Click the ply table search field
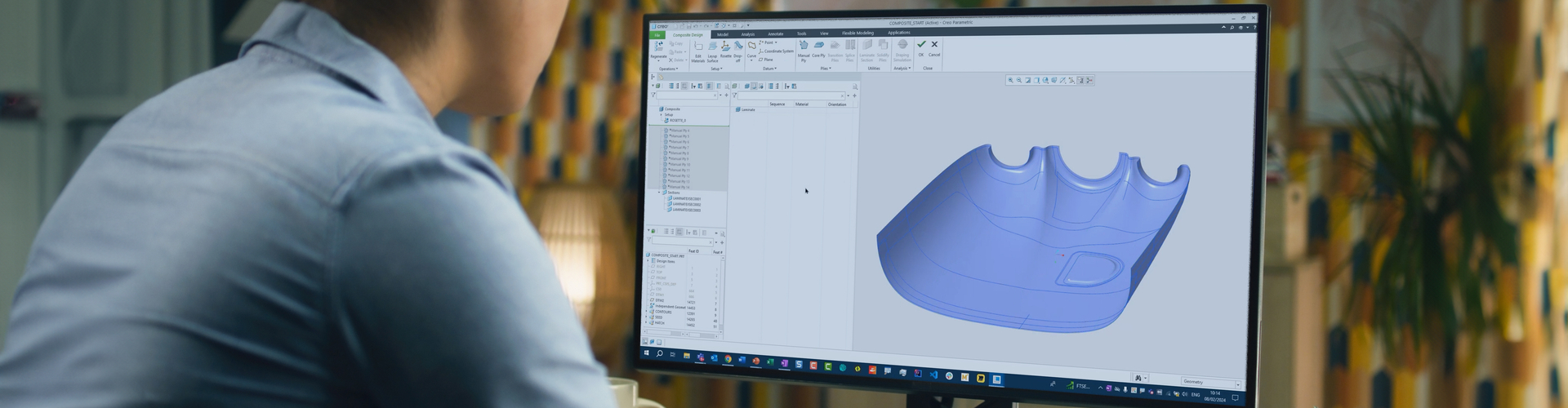1568x408 pixels. coord(790,95)
